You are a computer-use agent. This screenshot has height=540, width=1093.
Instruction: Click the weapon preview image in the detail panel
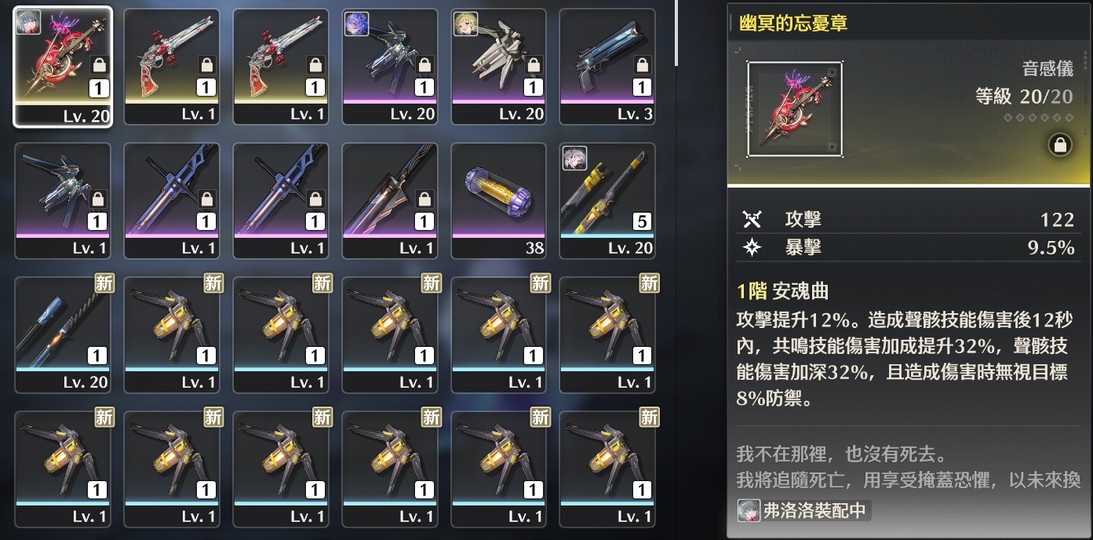(795, 109)
